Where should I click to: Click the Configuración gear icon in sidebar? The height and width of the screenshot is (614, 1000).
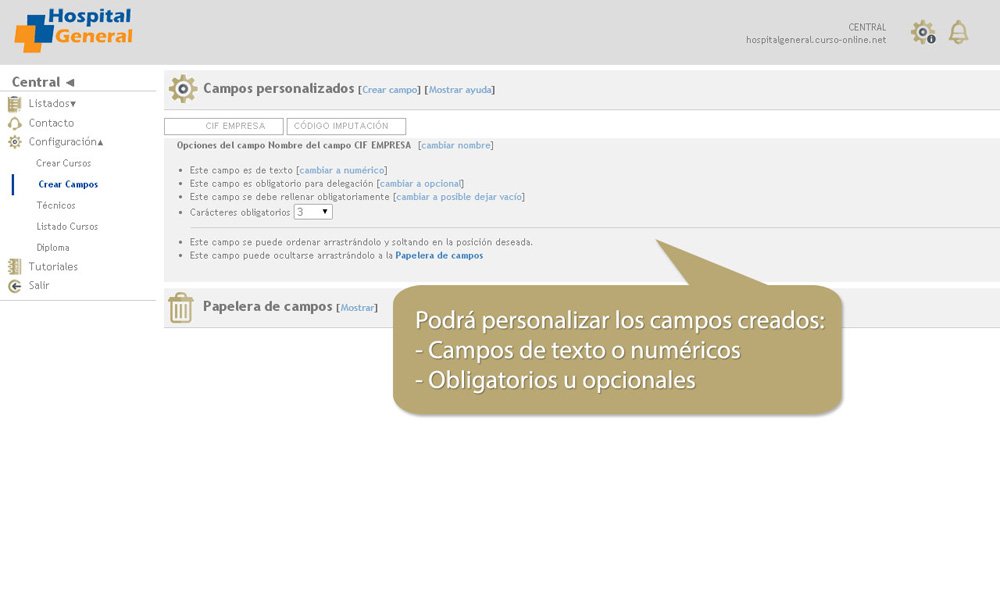click(x=14, y=142)
